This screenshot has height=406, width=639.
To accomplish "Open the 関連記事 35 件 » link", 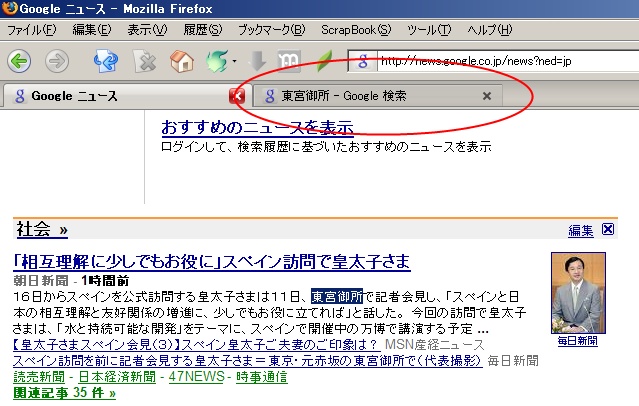I will click(64, 393).
